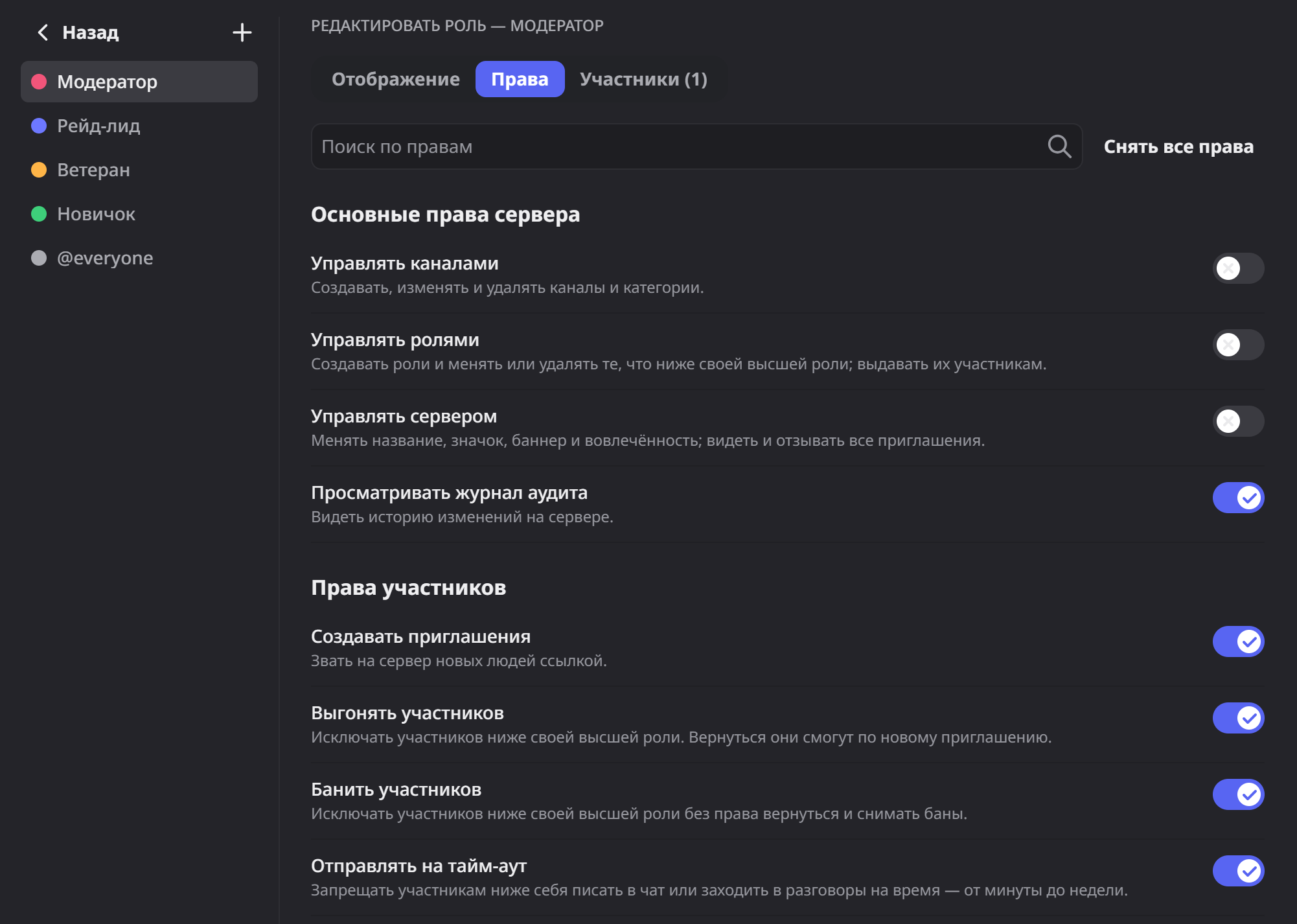
Task: Click the Основные права сервера heading
Action: [445, 214]
